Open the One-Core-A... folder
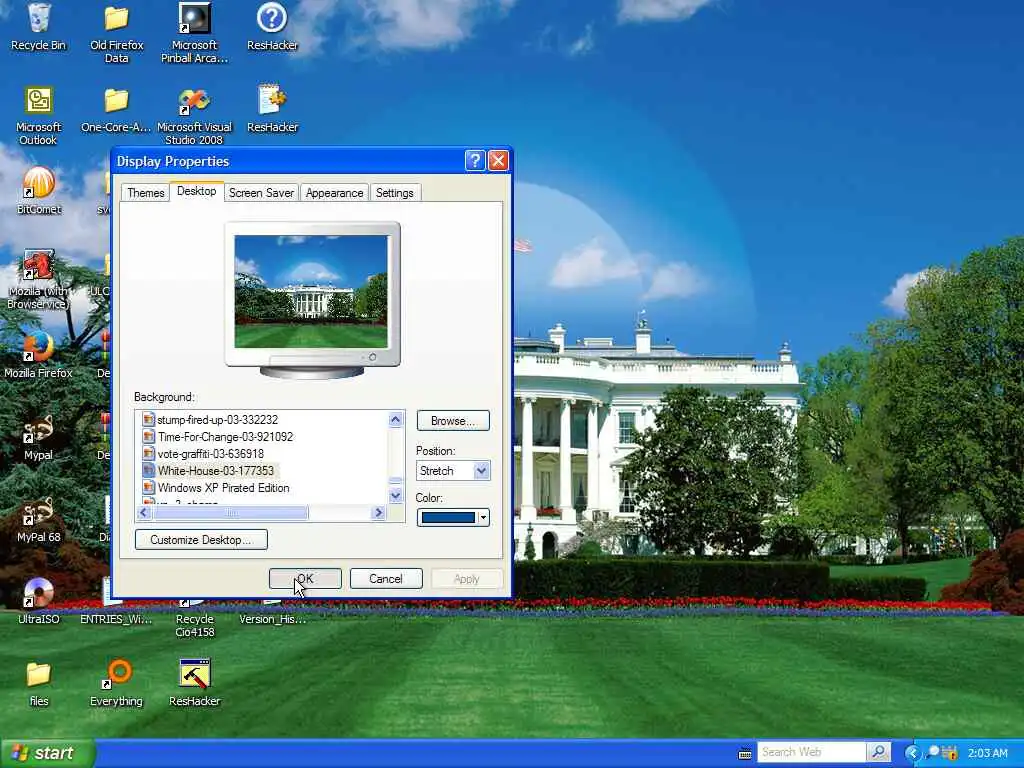Viewport: 1024px width, 768px height. pyautogui.click(x=116, y=109)
